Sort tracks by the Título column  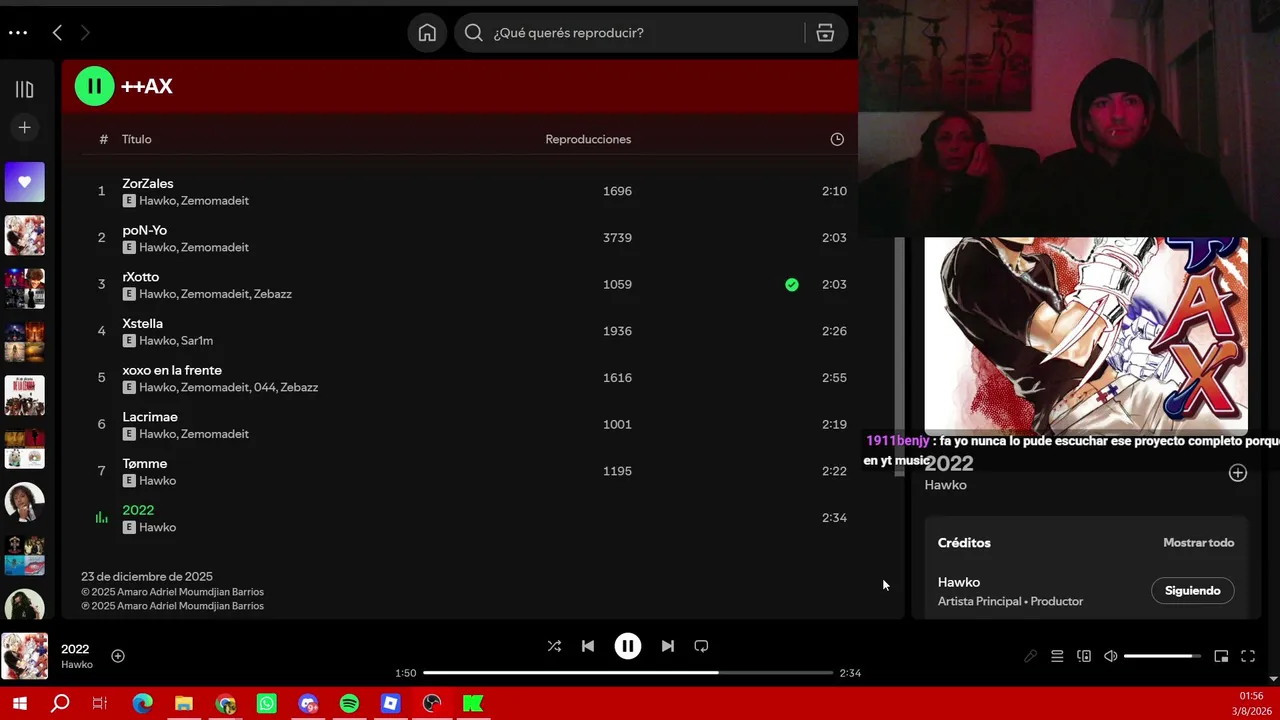[137, 139]
